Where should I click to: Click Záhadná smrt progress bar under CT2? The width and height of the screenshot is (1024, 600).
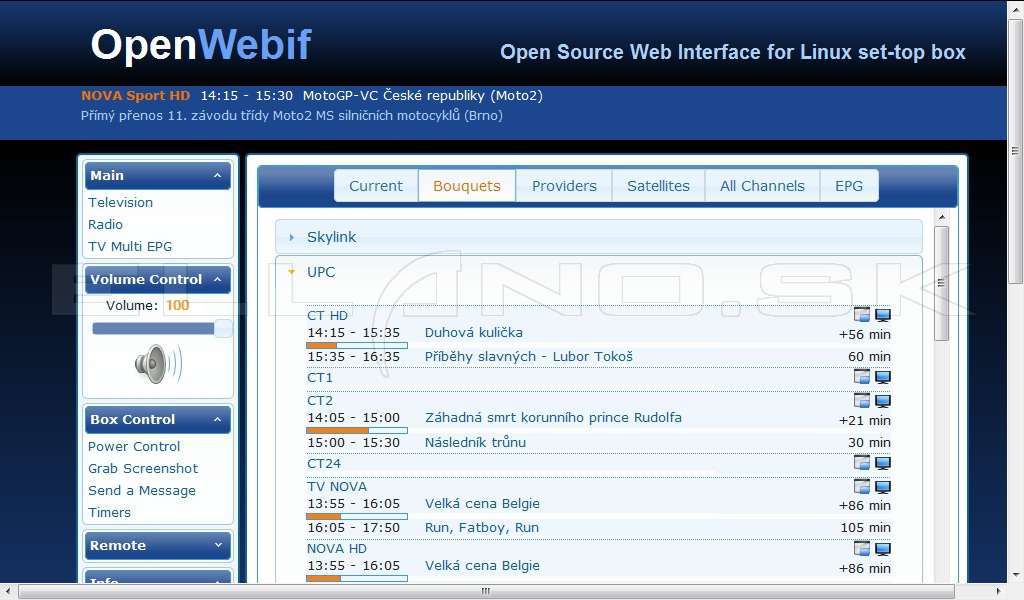(357, 430)
